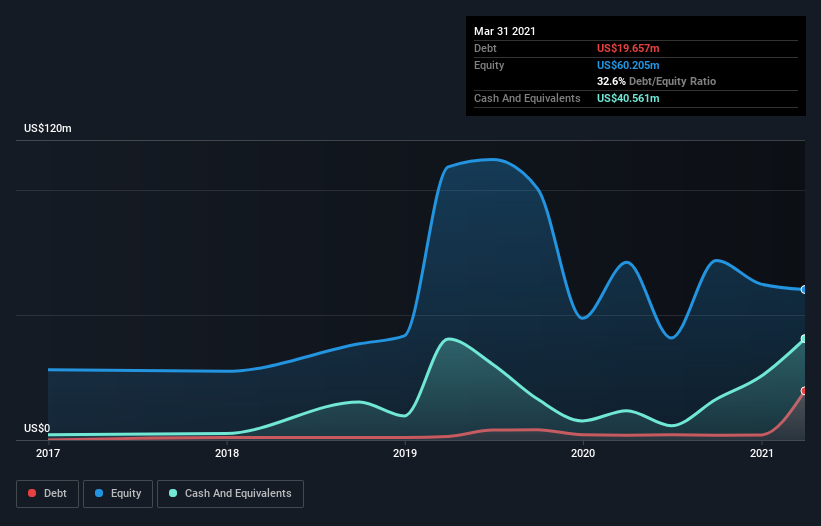Screen dimensions: 821x526
Task: Click the Equity row label in tooltip
Action: [x=489, y=65]
